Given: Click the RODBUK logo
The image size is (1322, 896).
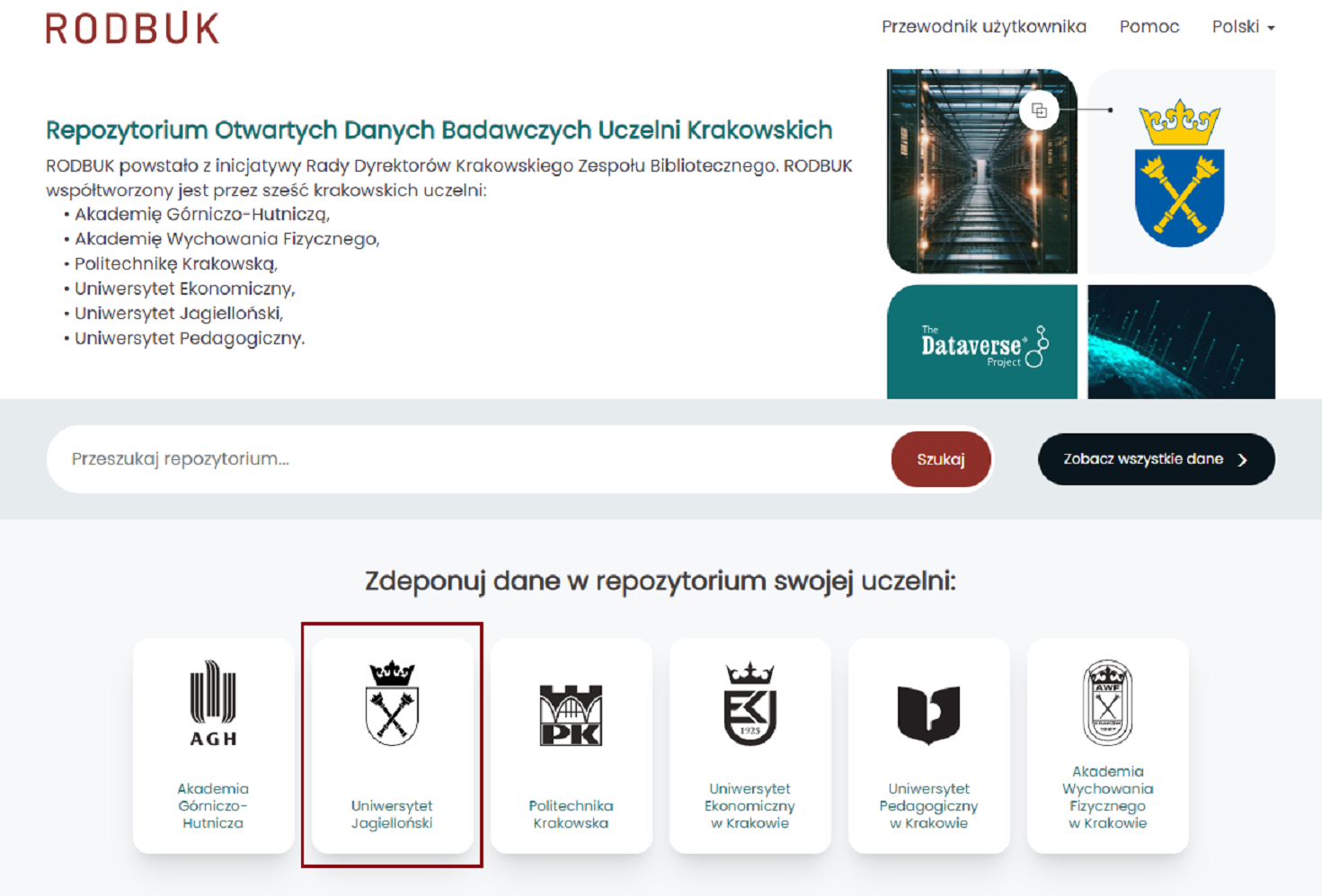Looking at the screenshot, I should 132,29.
